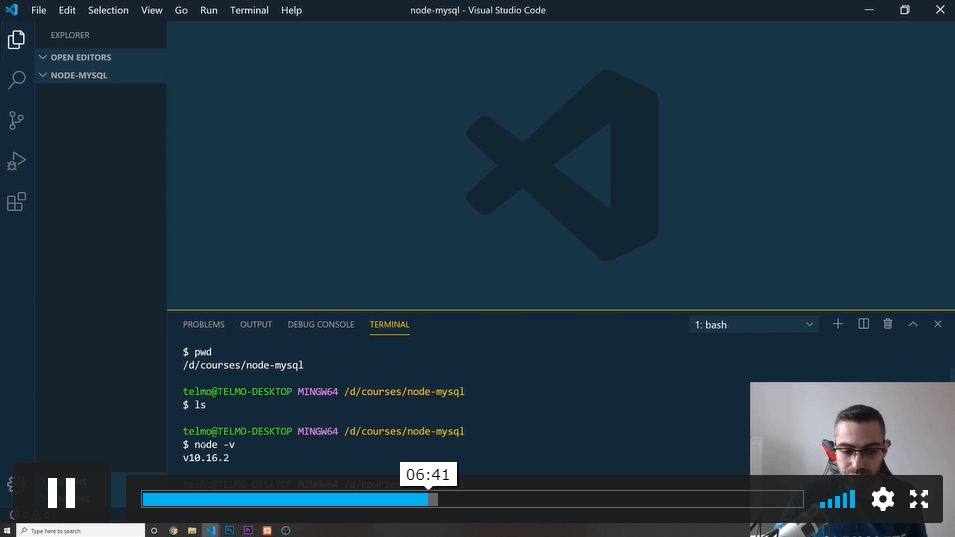Click the "v10.16.2" version output
The height and width of the screenshot is (537, 955).
(x=206, y=458)
